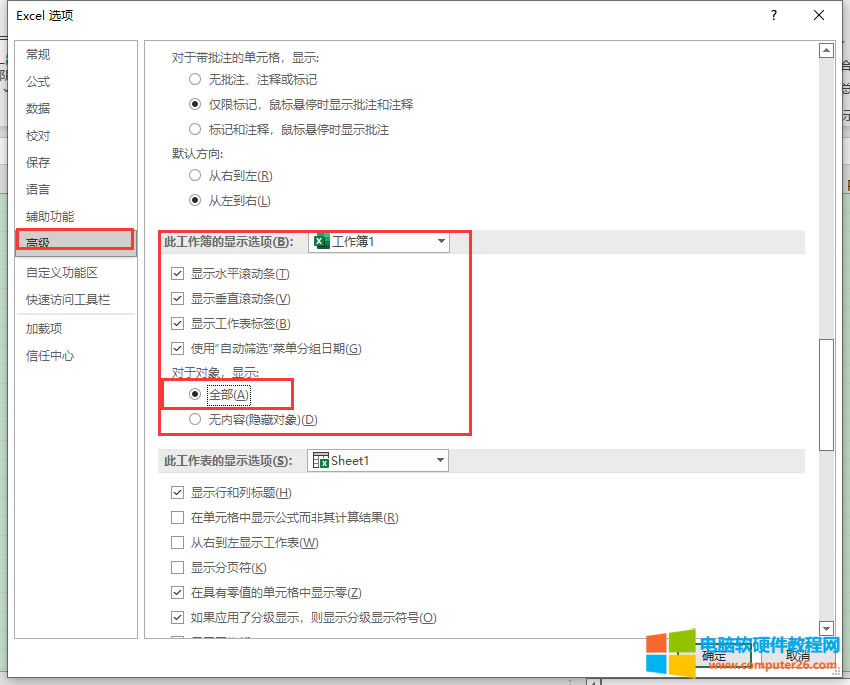Enable 在单元格中显示公式而非其计算结果
The width and height of the screenshot is (850, 685).
tap(178, 518)
